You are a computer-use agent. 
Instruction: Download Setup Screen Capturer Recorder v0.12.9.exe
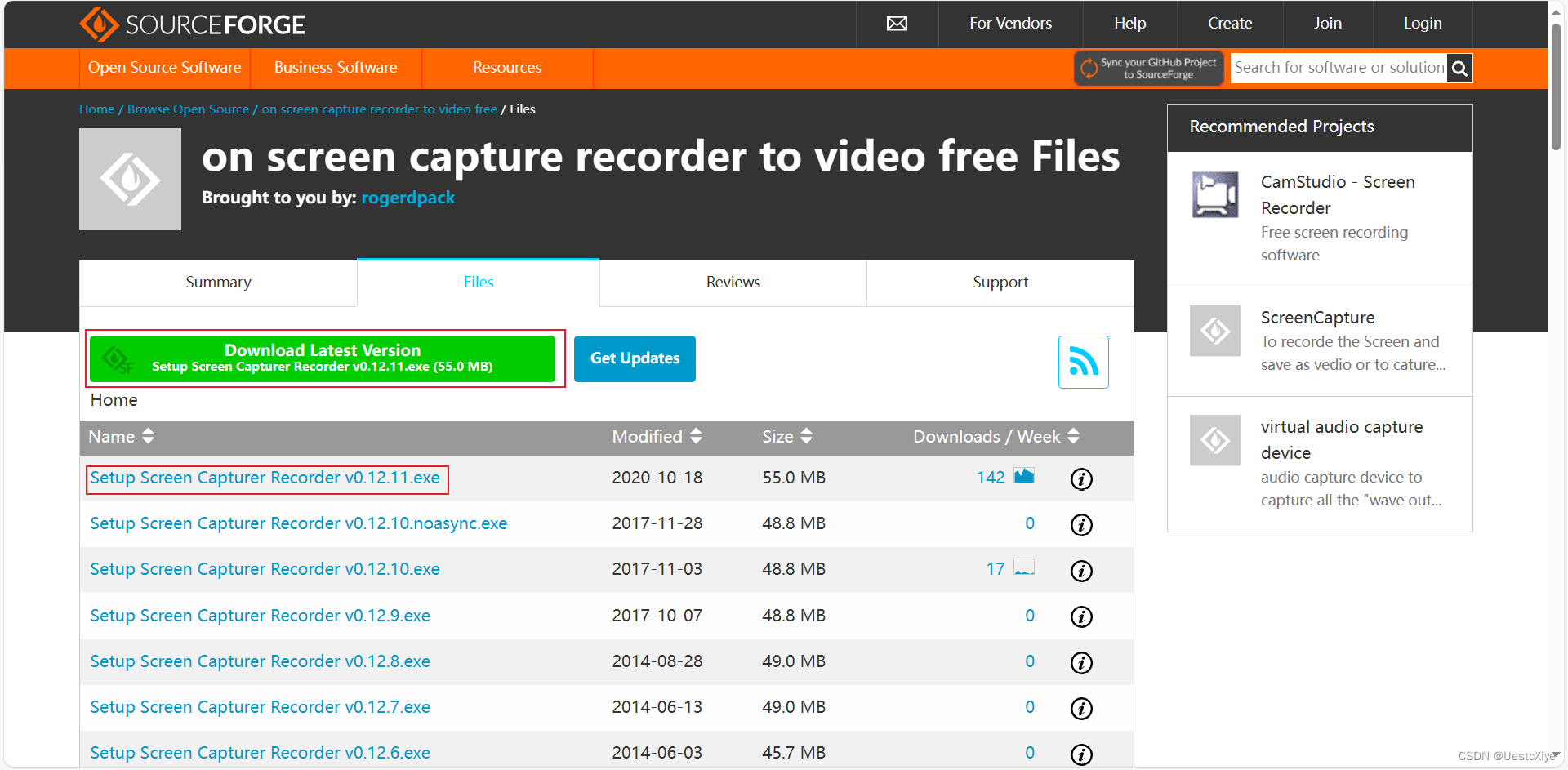click(260, 616)
